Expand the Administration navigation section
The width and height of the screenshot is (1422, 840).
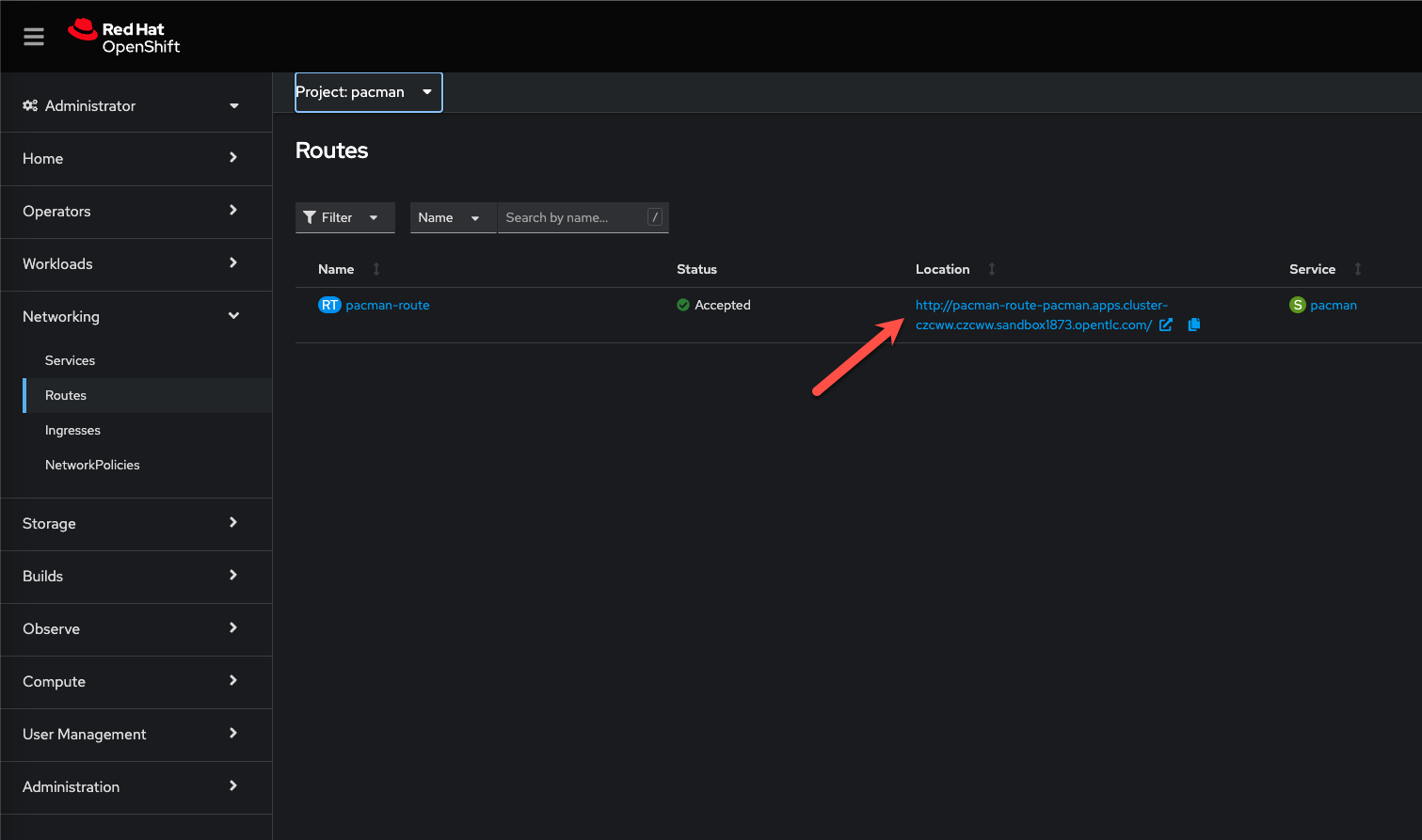coord(136,786)
